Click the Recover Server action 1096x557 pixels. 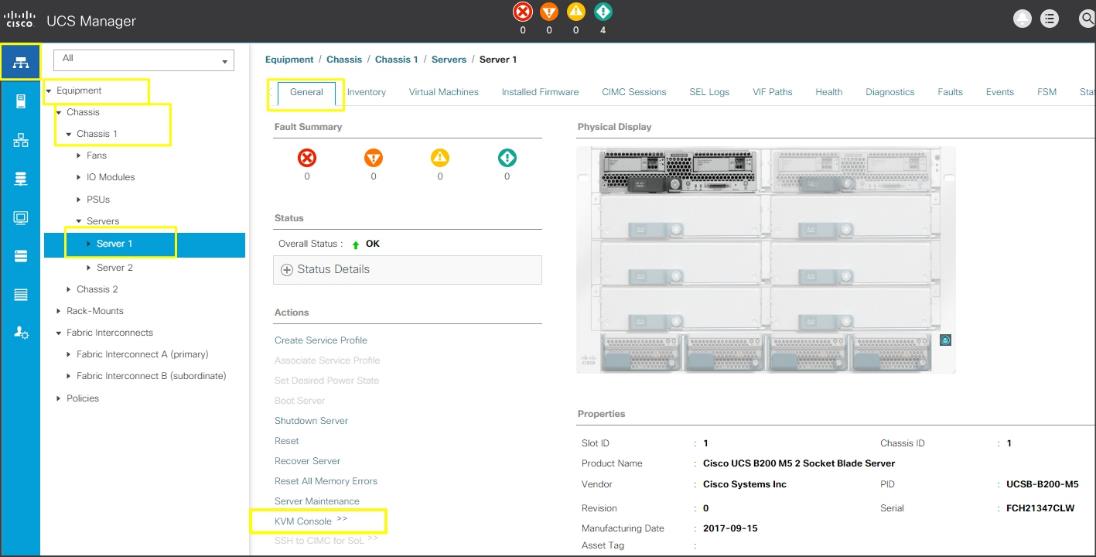pos(307,461)
